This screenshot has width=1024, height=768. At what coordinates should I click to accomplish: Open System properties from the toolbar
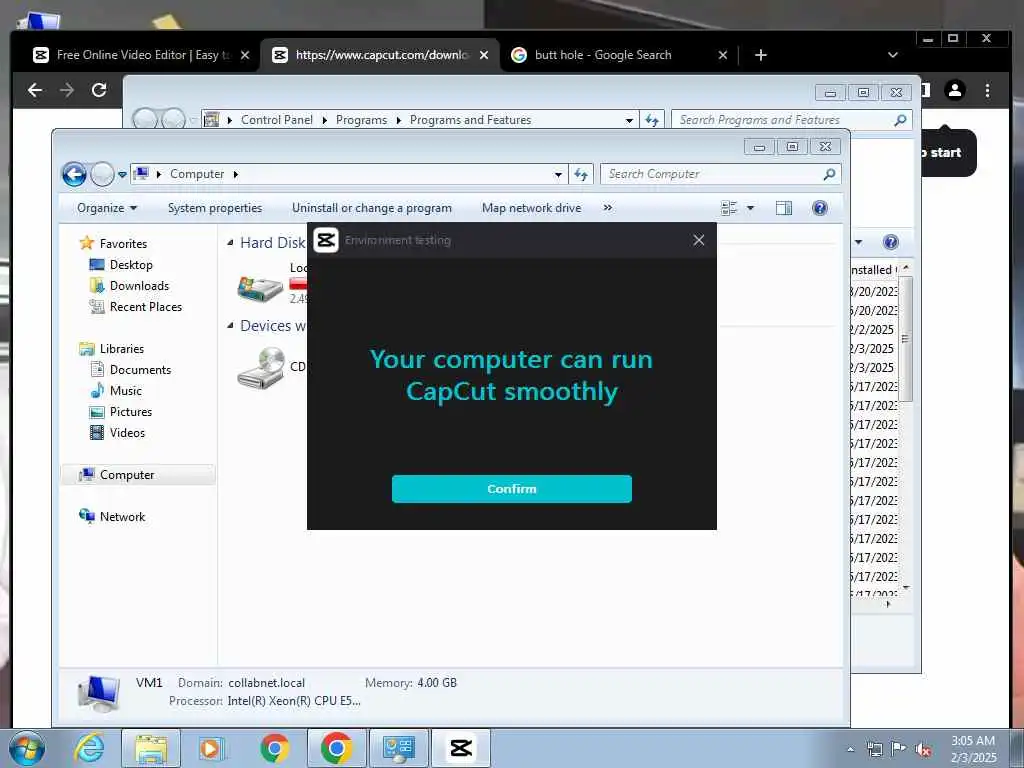click(x=215, y=208)
